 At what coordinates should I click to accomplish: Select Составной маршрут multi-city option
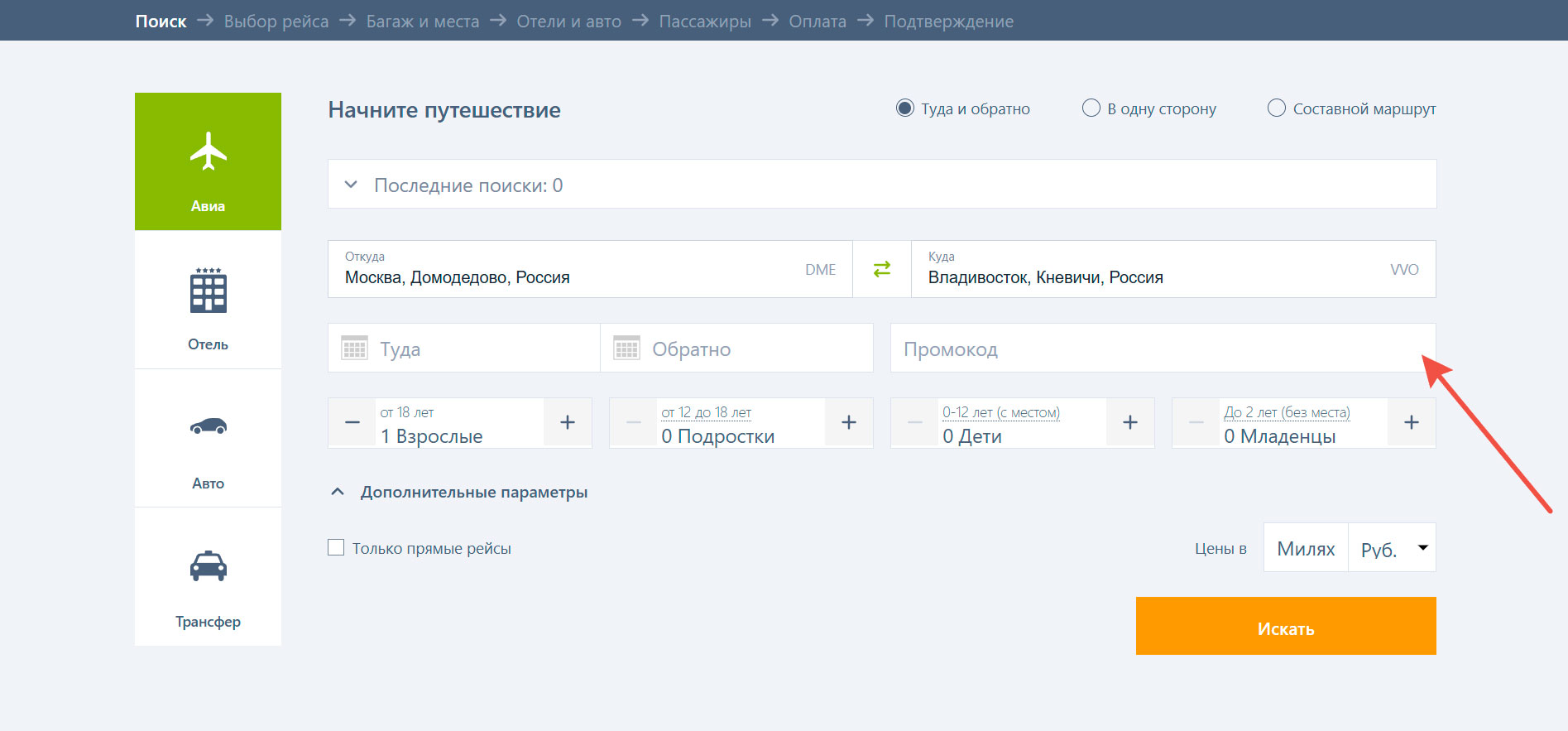(1277, 108)
